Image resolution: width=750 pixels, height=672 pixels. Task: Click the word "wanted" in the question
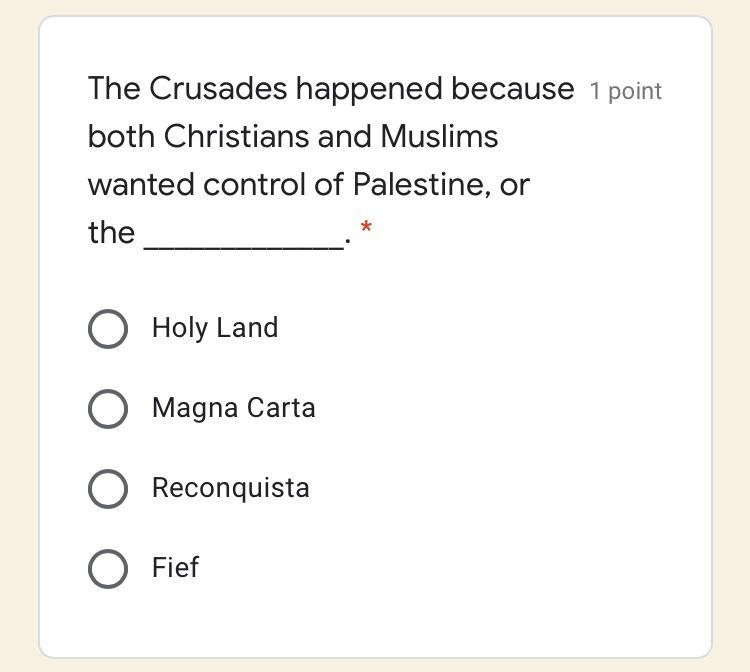tap(141, 185)
